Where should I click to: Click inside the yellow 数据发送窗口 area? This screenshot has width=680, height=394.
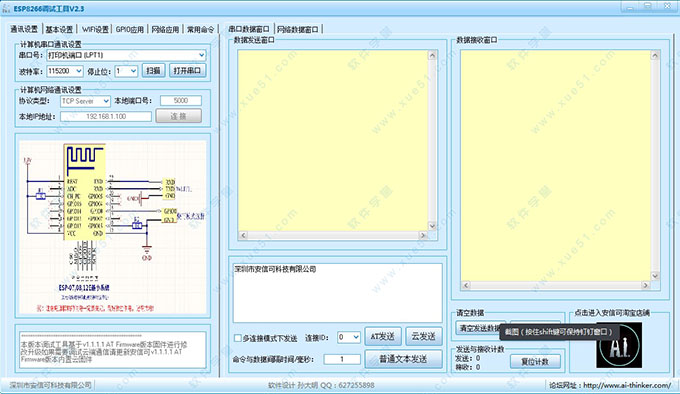coord(333,140)
